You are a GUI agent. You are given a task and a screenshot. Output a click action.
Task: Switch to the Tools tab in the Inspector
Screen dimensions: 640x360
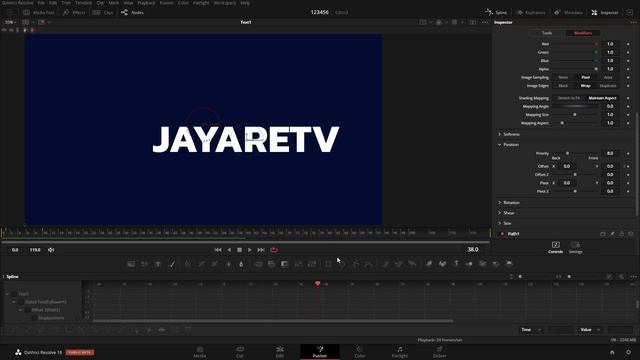[x=547, y=33]
